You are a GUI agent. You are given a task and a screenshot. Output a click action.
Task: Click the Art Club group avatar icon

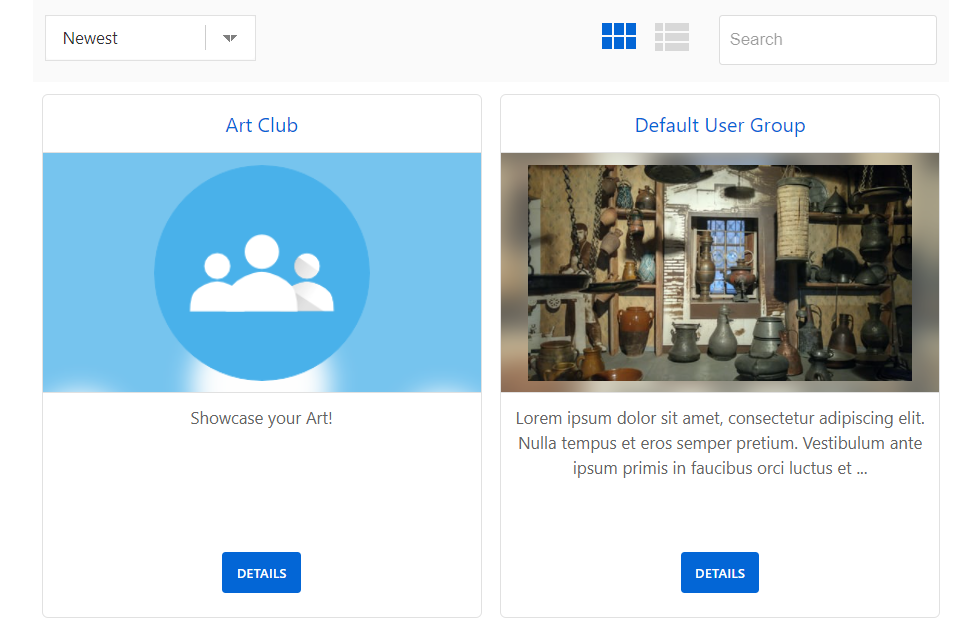click(x=261, y=271)
